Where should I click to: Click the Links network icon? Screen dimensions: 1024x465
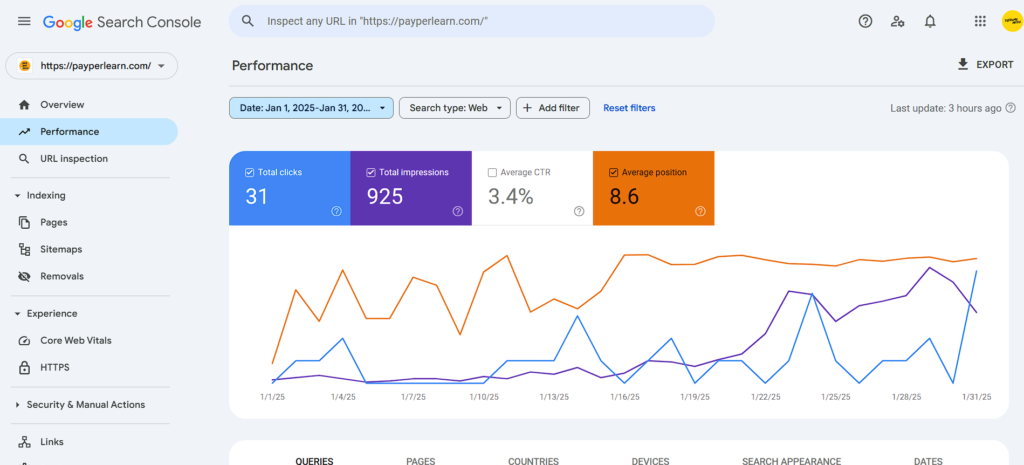tap(24, 442)
